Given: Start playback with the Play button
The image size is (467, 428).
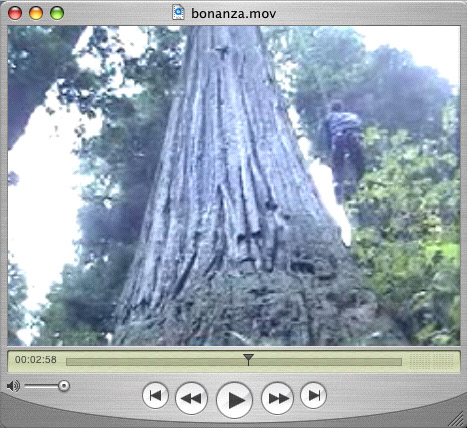Looking at the screenshot, I should 234,400.
